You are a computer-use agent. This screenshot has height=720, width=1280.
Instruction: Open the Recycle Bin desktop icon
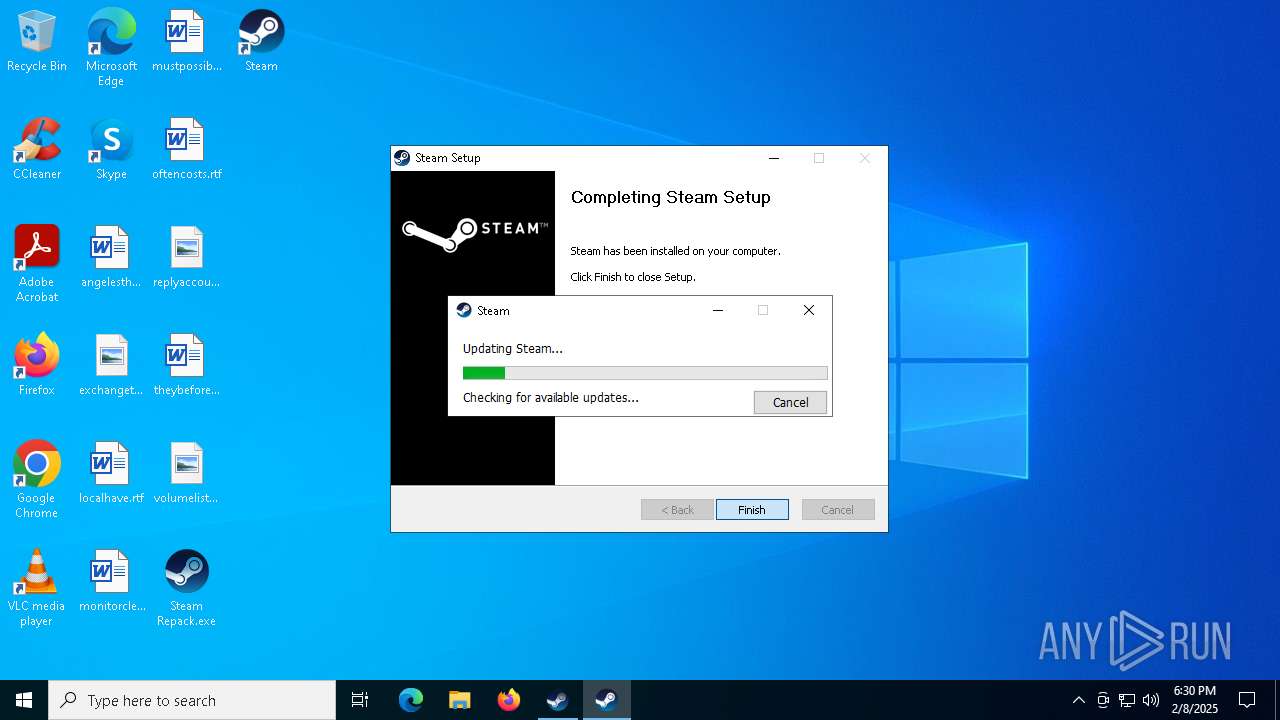tap(37, 41)
